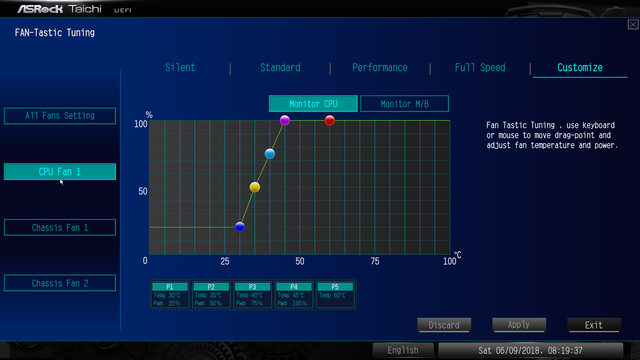Click the red P5 drag-point
This screenshot has width=640, height=360.
tap(330, 120)
